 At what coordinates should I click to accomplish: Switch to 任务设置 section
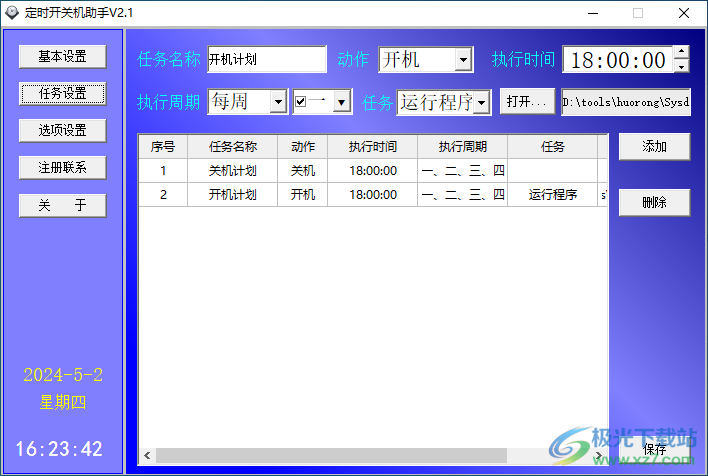click(x=62, y=93)
